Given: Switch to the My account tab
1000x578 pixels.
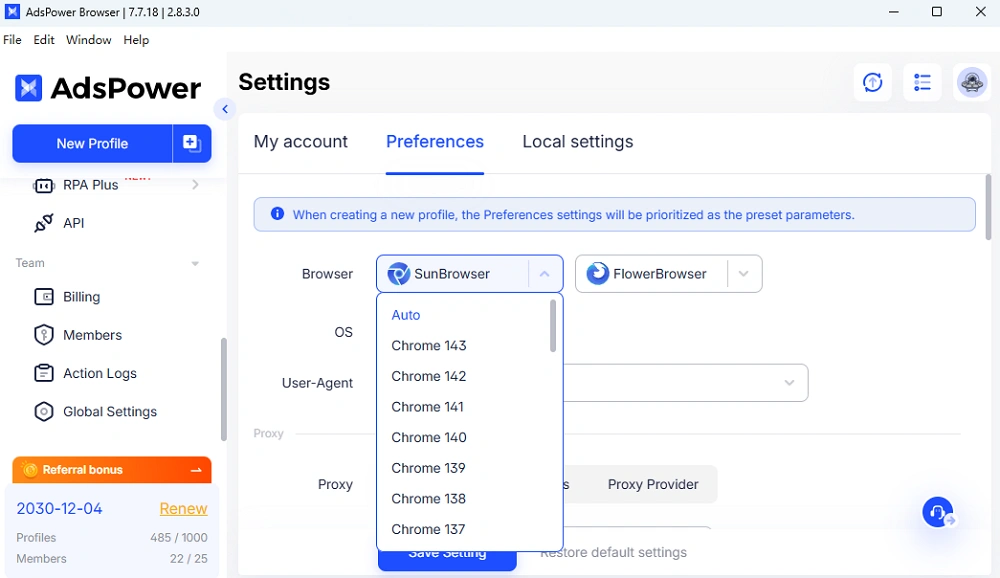Looking at the screenshot, I should click(x=300, y=142).
